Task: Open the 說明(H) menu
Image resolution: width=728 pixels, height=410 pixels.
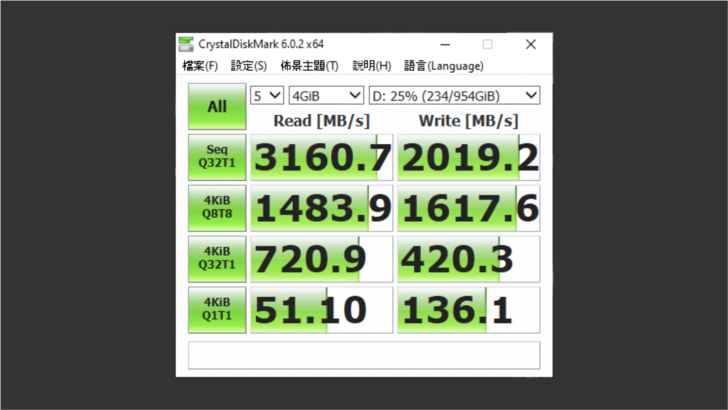Action: [x=371, y=66]
